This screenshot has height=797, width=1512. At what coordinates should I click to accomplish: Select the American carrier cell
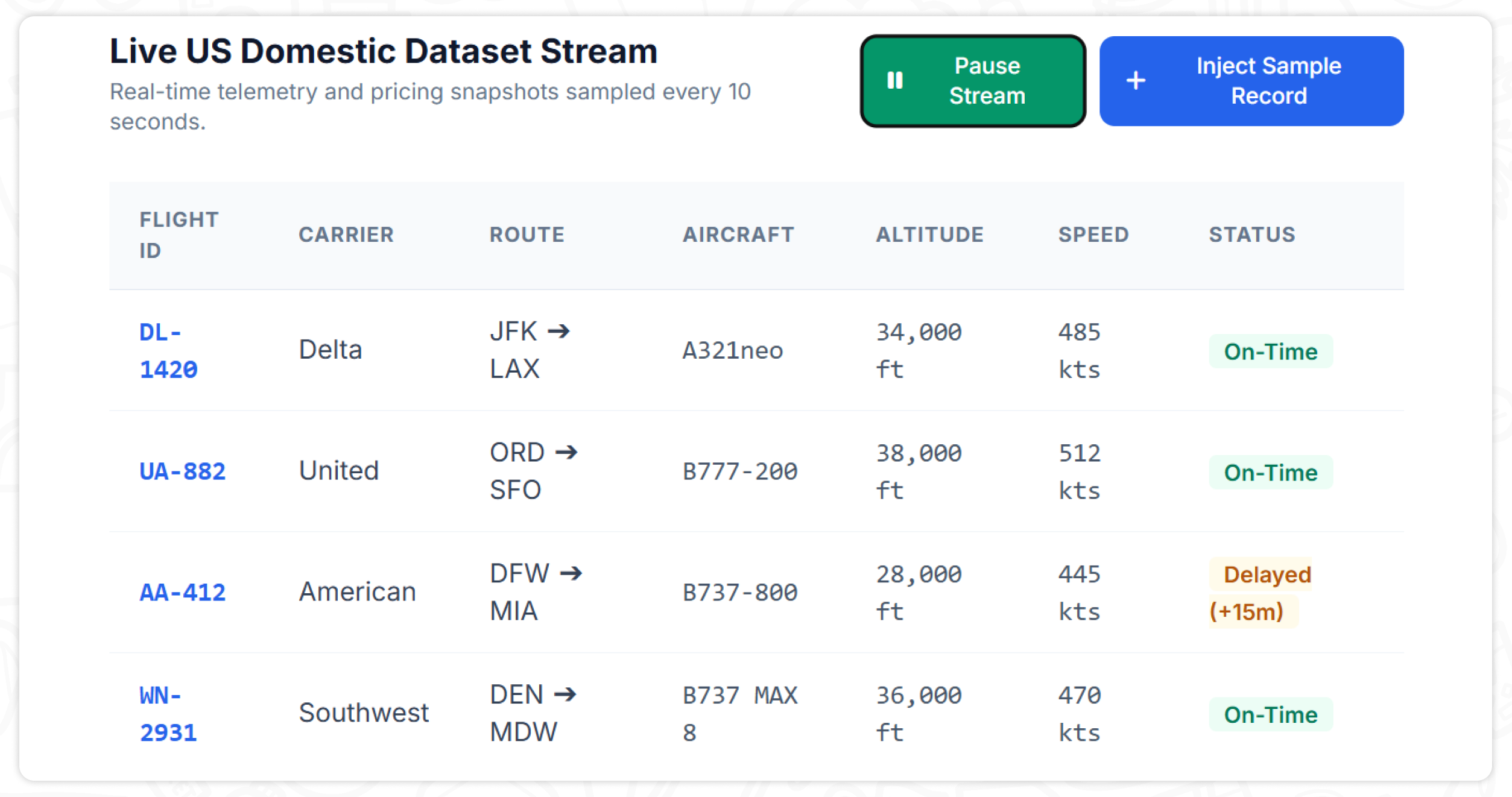coord(358,592)
